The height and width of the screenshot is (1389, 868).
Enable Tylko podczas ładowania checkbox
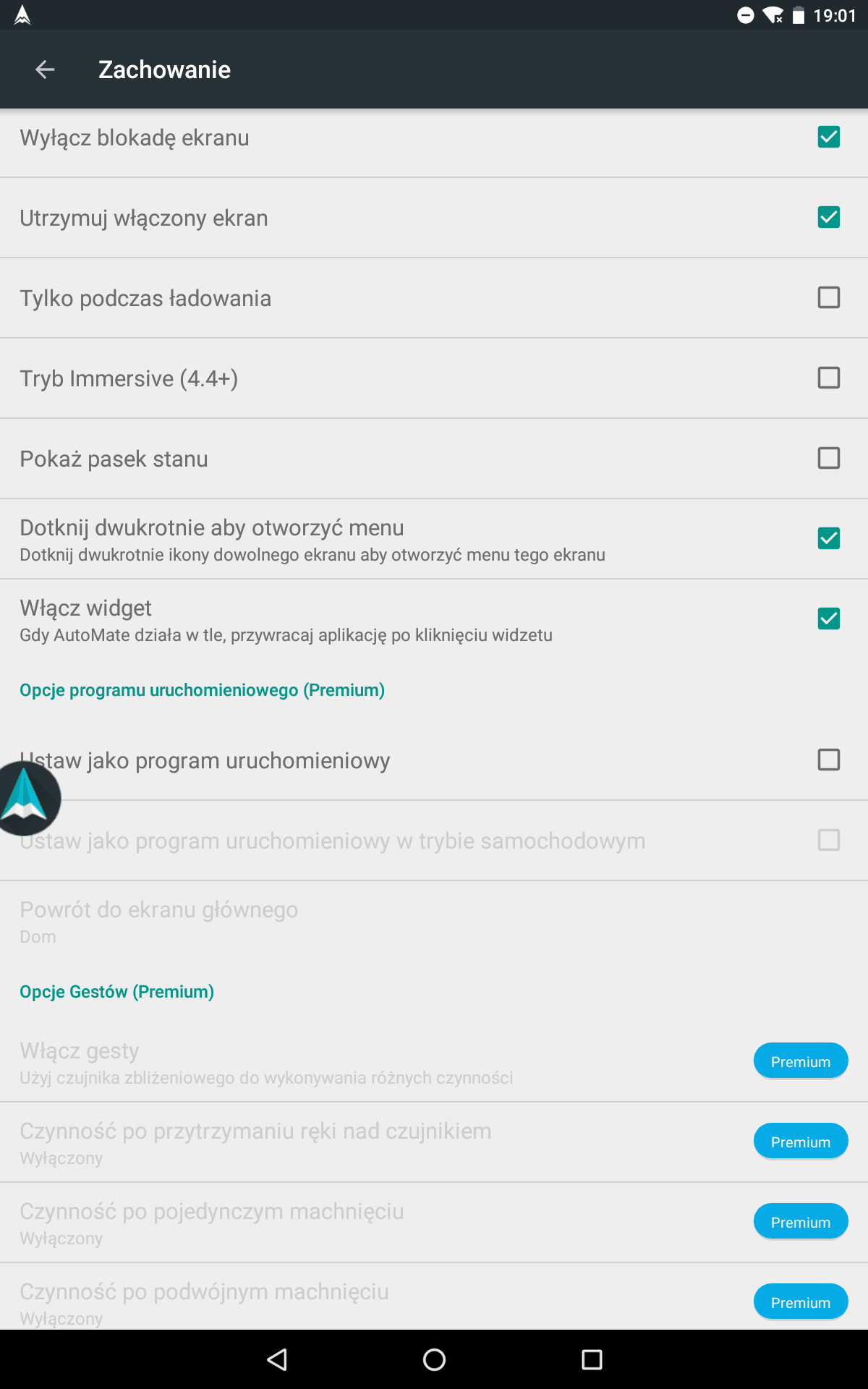(x=829, y=297)
